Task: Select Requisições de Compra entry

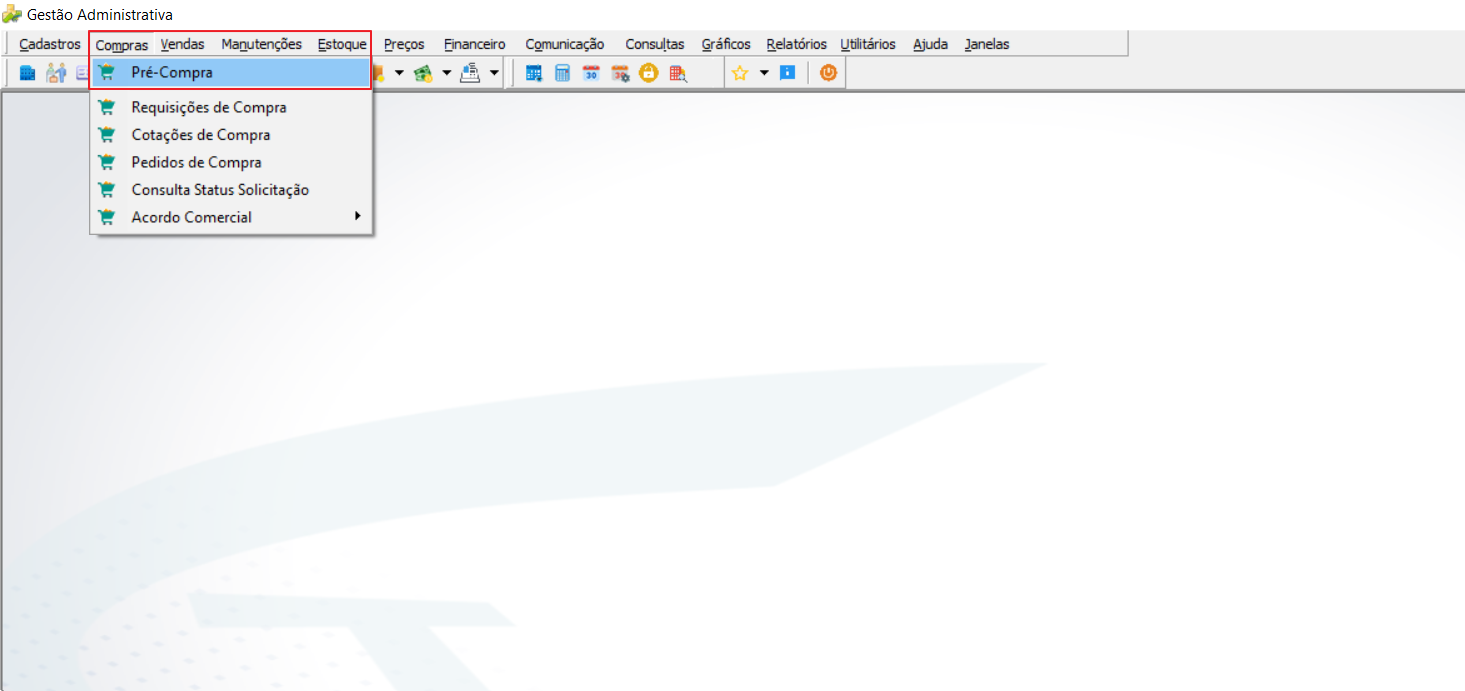Action: 231,107
